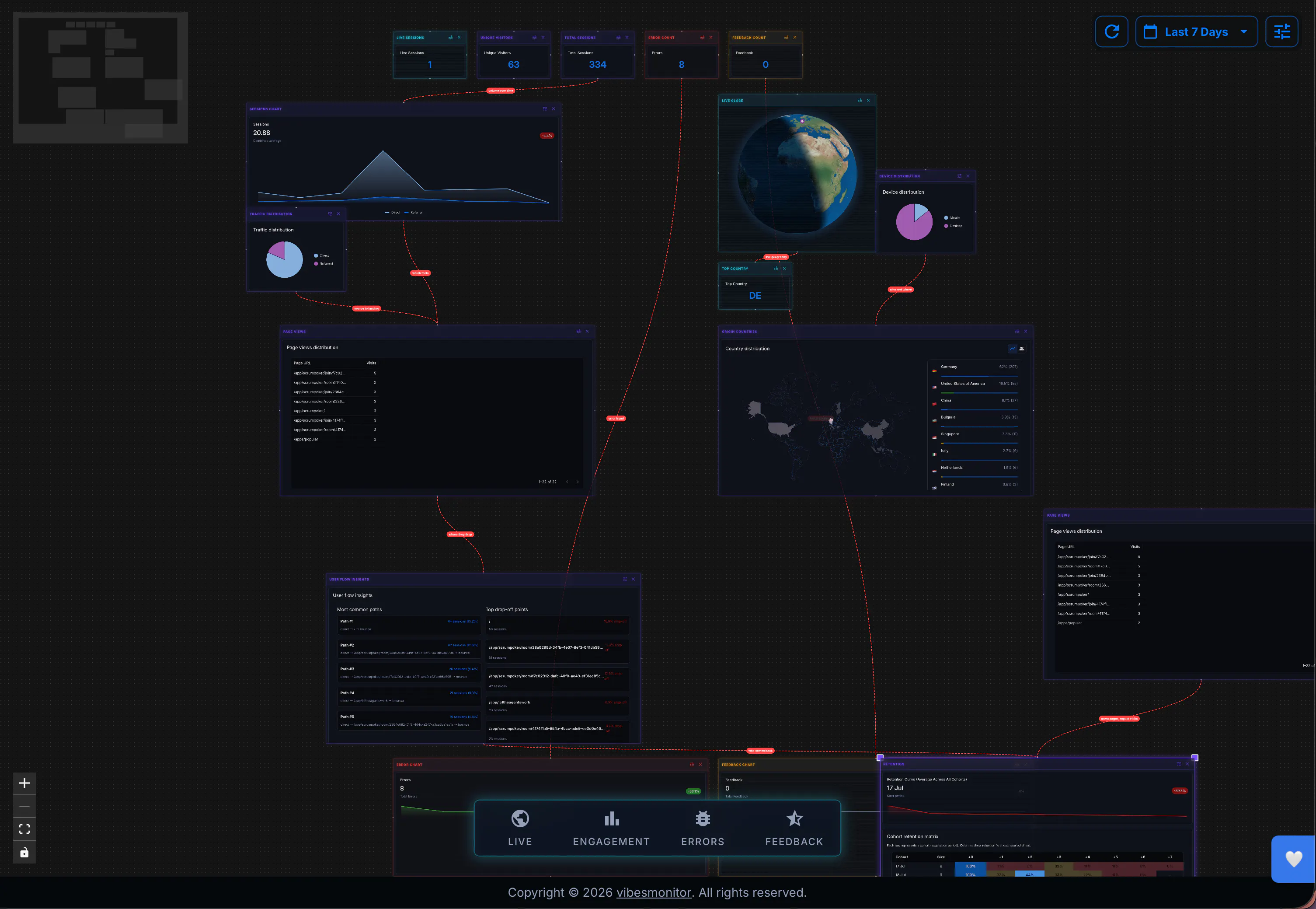This screenshot has height=909, width=1316.
Task: Remove the Error Count widget
Action: (710, 38)
